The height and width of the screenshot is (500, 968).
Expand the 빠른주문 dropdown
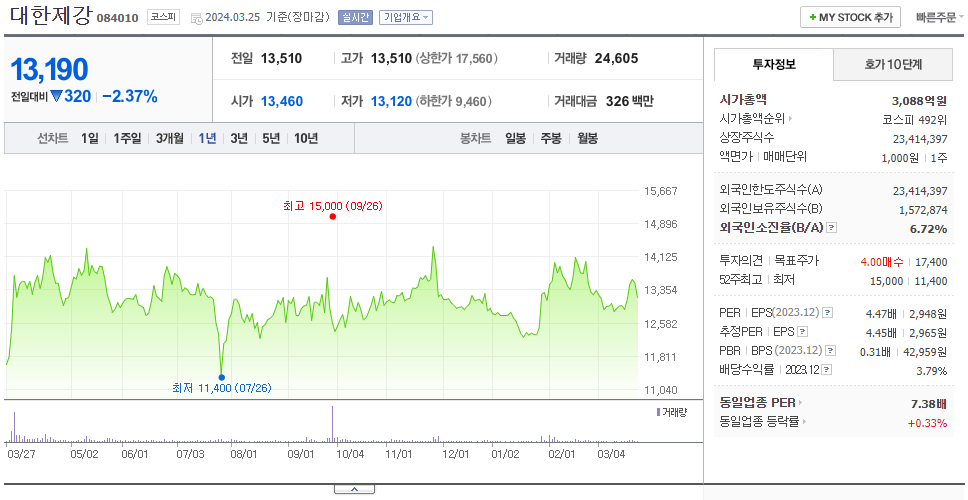[x=940, y=17]
